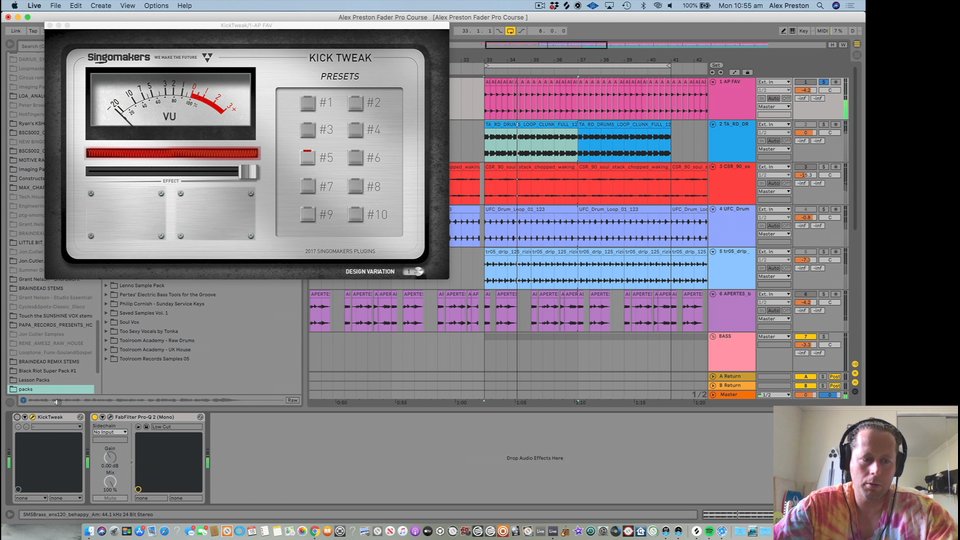Select active preset #5 in Kick Tweak

click(307, 157)
